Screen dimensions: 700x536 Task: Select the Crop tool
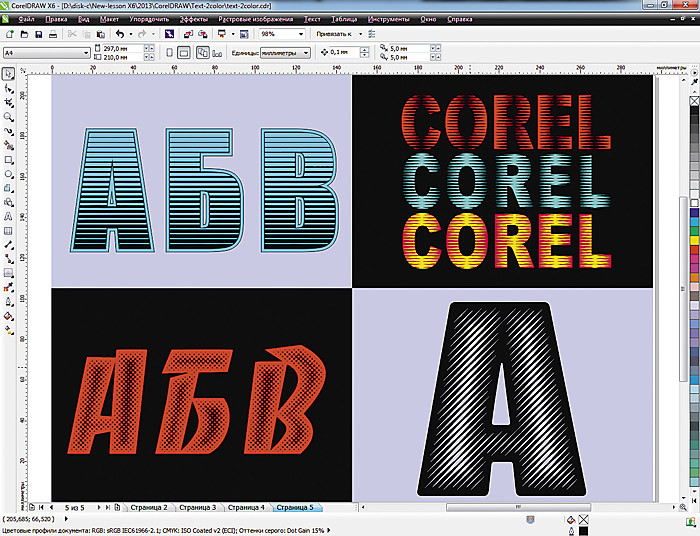click(x=8, y=103)
